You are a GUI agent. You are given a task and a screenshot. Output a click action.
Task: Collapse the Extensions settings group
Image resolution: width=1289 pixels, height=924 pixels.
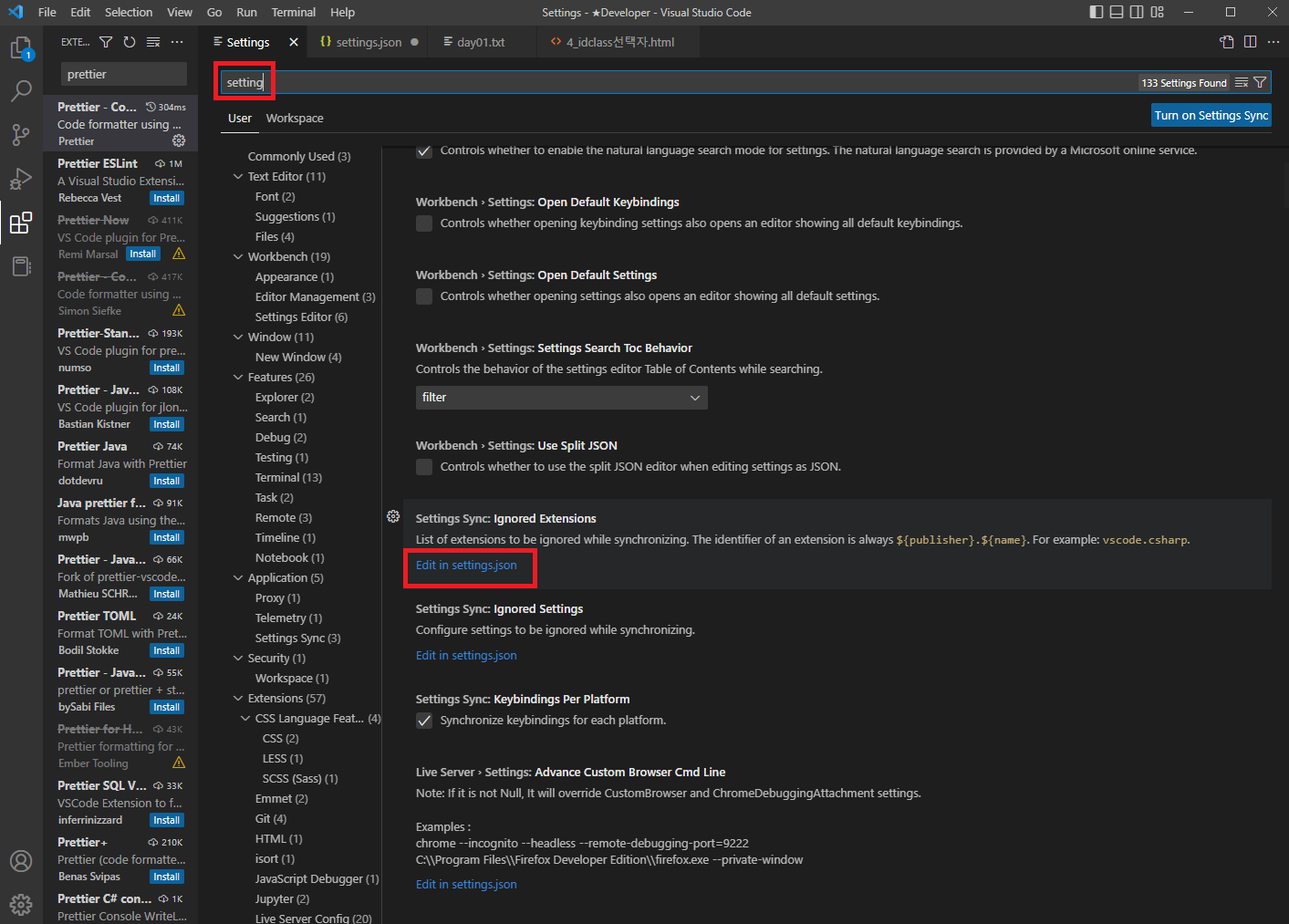click(x=238, y=699)
